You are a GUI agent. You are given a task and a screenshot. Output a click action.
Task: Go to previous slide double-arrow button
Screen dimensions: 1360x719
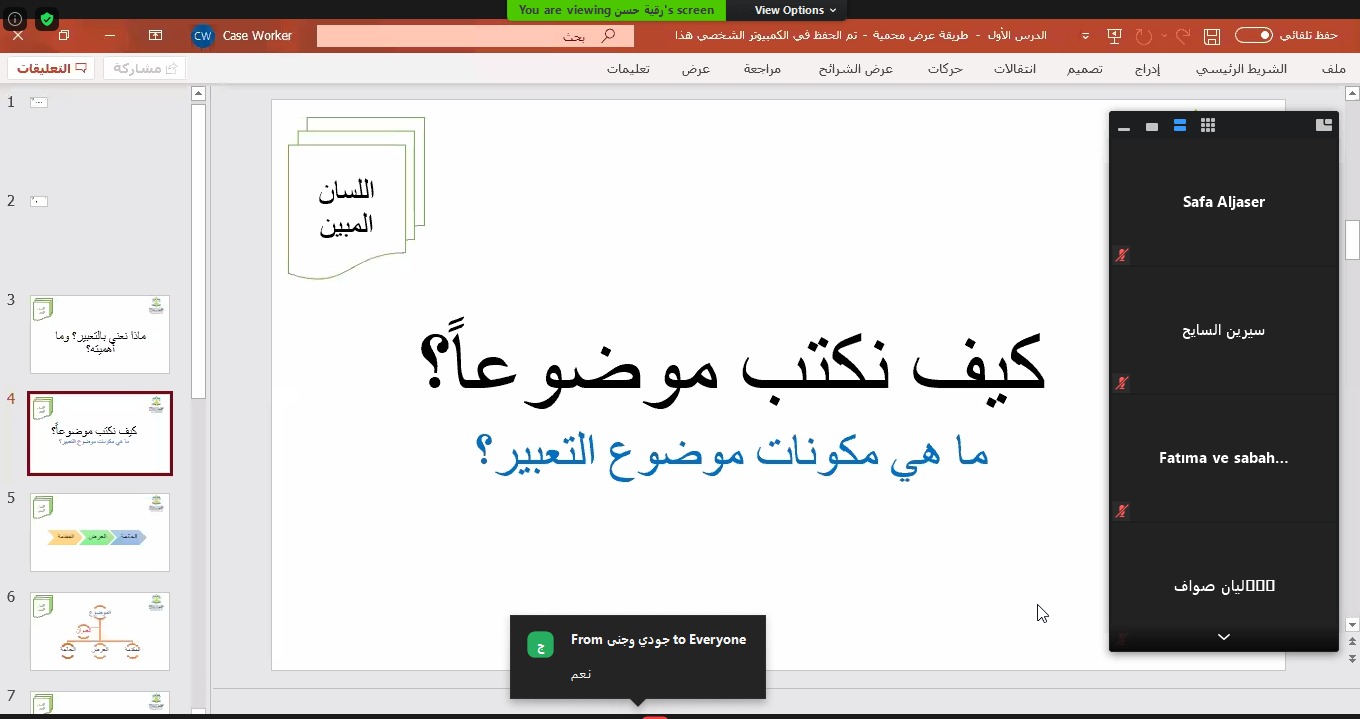point(1352,643)
